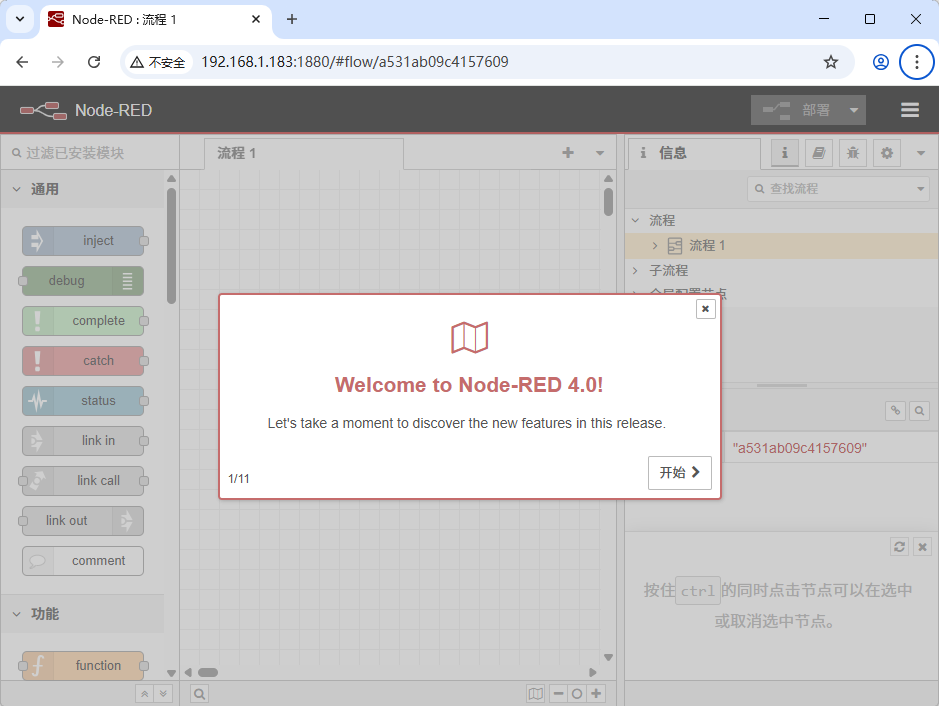The width and height of the screenshot is (939, 706).
Task: Open the info sidebar tab
Action: tap(784, 153)
